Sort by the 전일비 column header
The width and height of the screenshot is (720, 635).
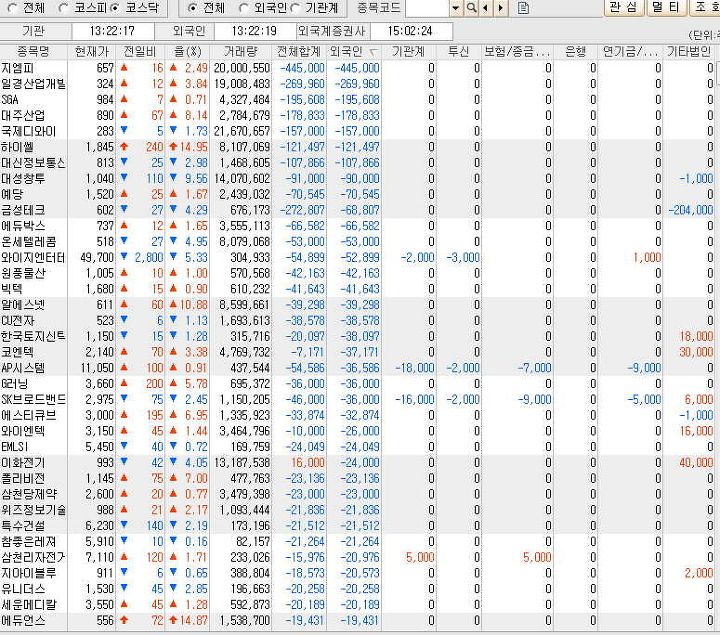pyautogui.click(x=140, y=52)
